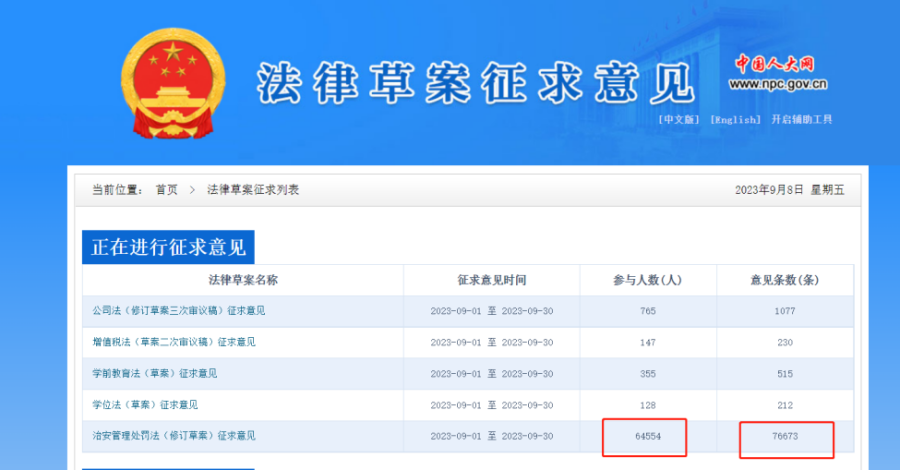Click participant count 64554 cell
This screenshot has height=470, width=900.
pyautogui.click(x=647, y=436)
